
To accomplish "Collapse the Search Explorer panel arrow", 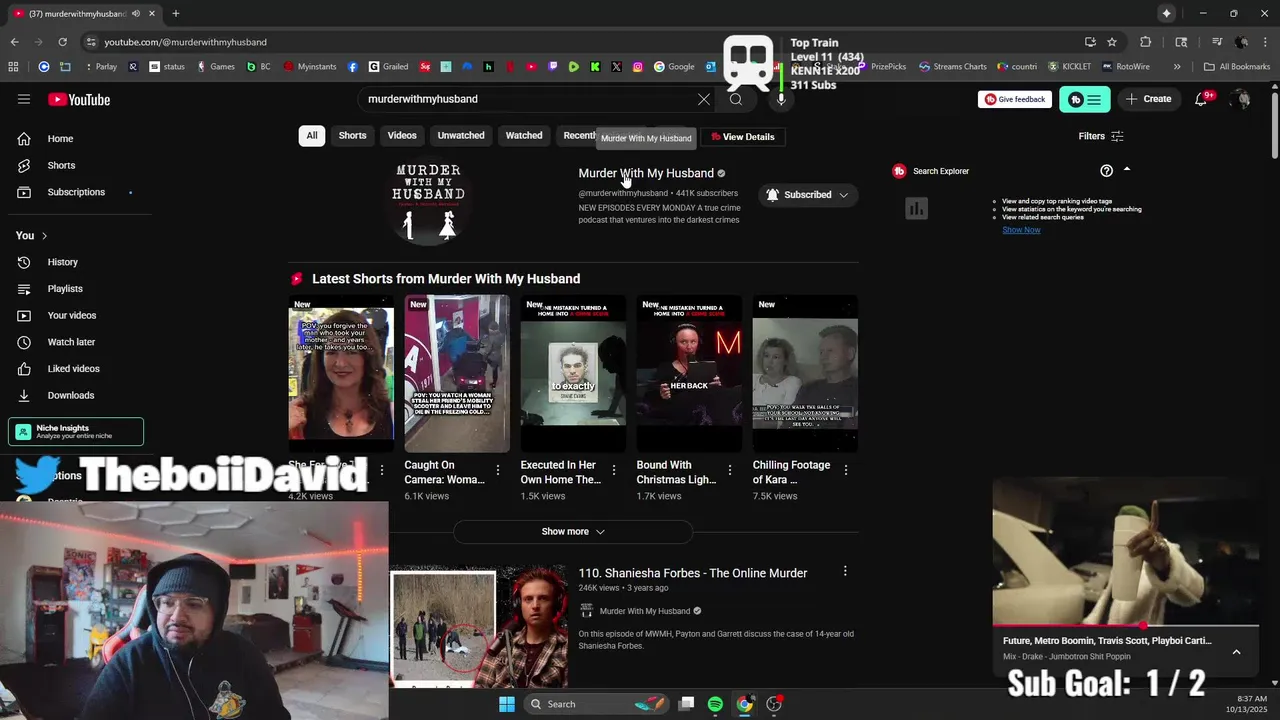I will 1127,170.
